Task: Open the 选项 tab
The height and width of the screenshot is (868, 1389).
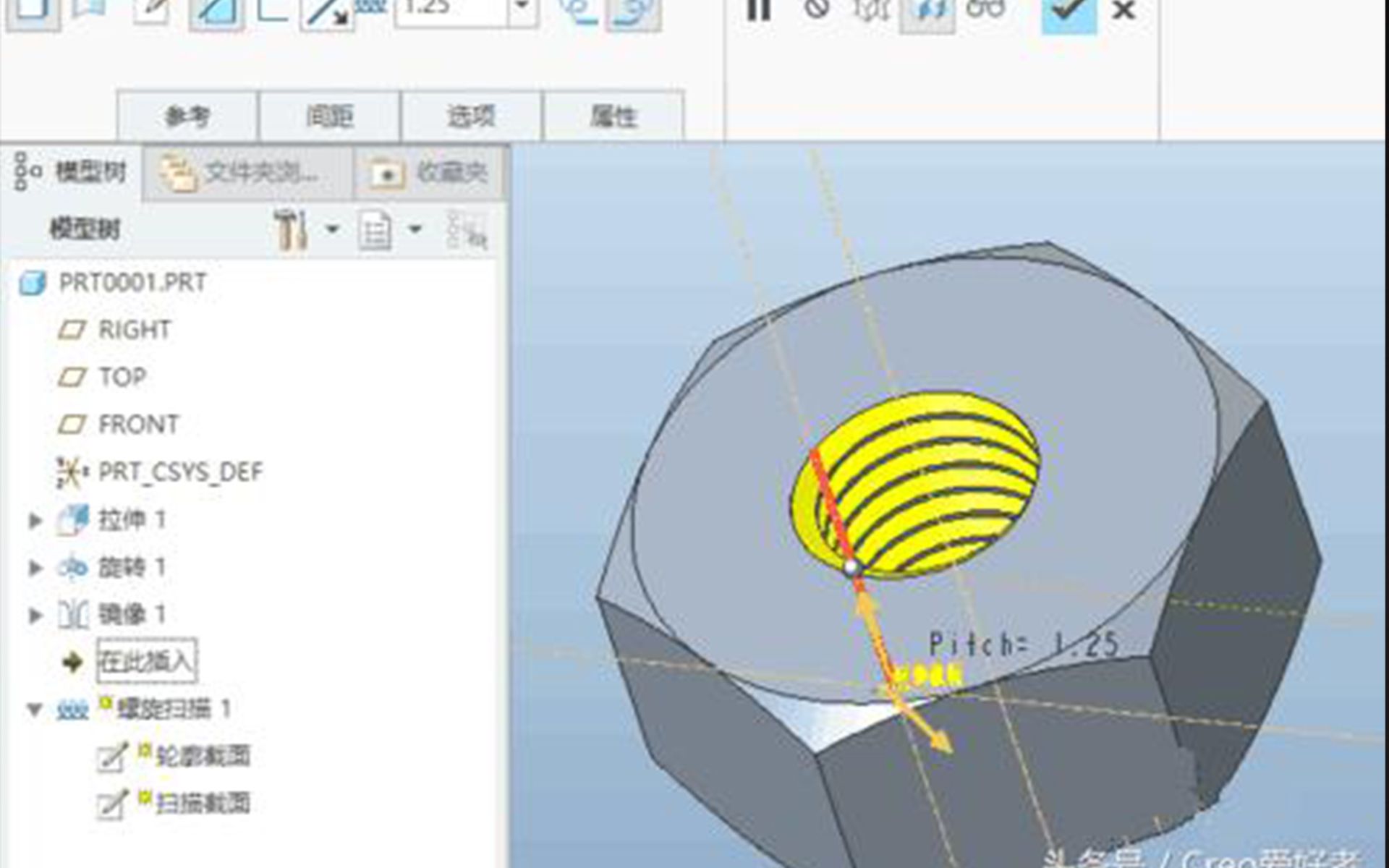Action: pos(470,116)
